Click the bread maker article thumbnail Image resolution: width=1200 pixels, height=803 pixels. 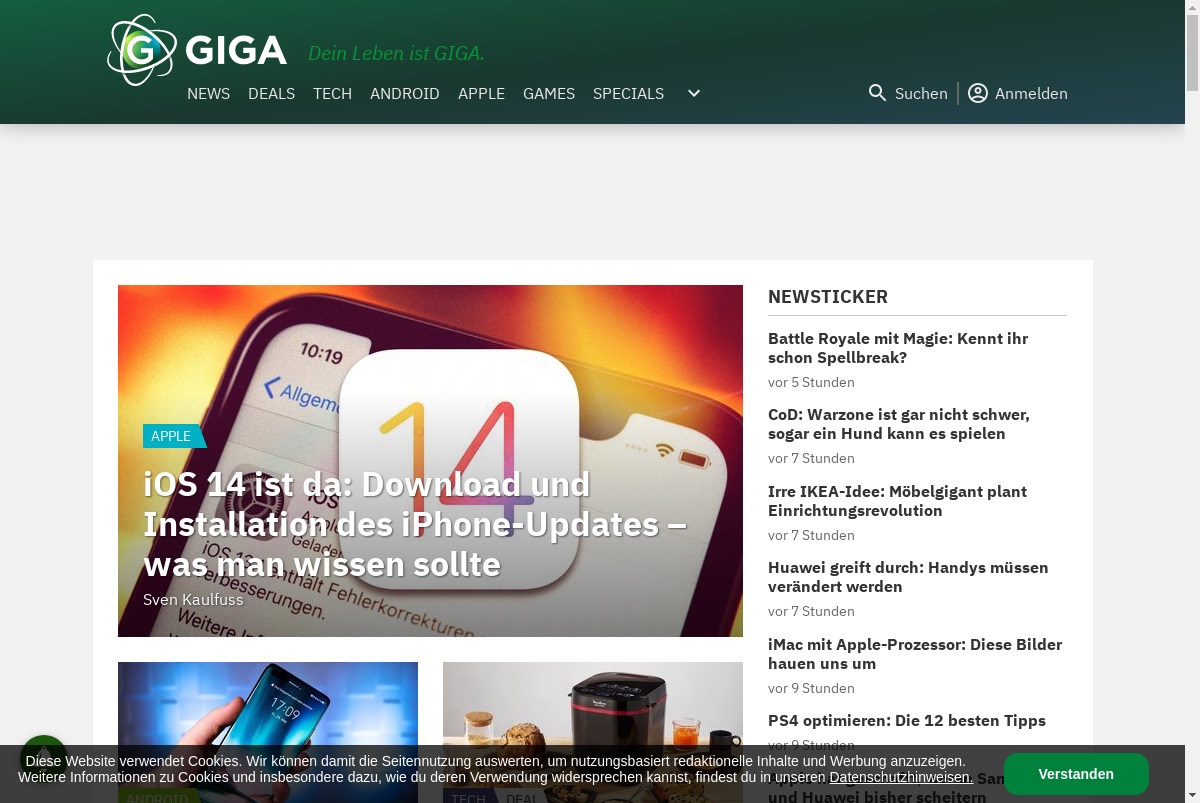[593, 732]
